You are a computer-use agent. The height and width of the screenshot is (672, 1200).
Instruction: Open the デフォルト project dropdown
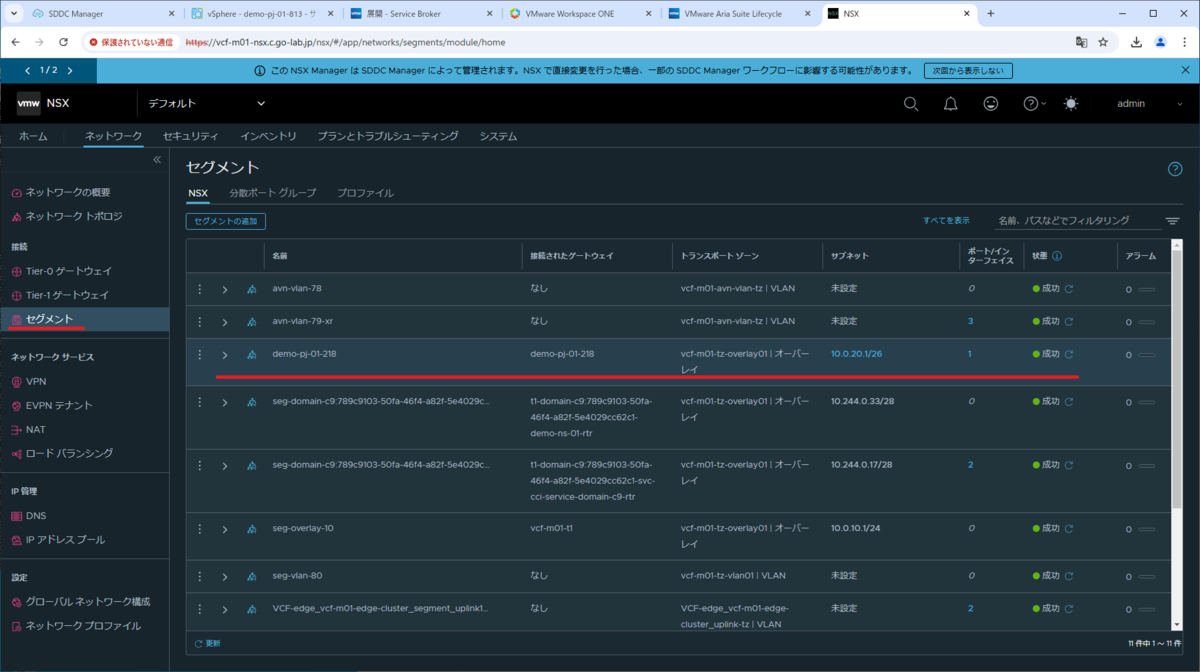[x=207, y=104]
